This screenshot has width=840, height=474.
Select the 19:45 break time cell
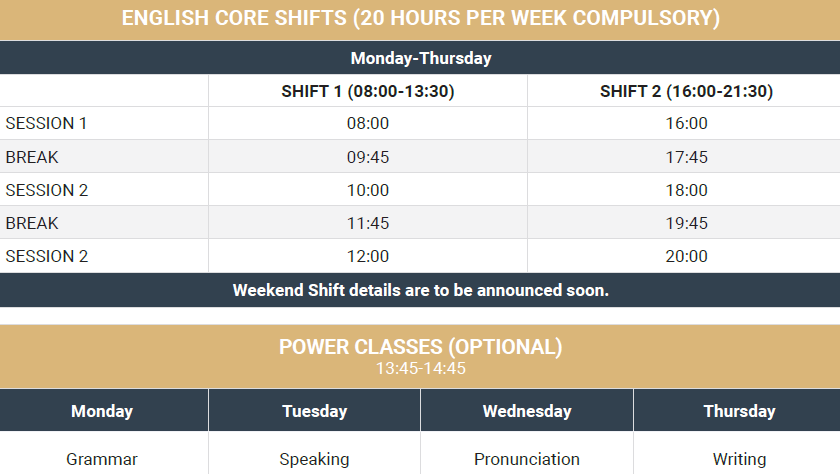tap(686, 223)
